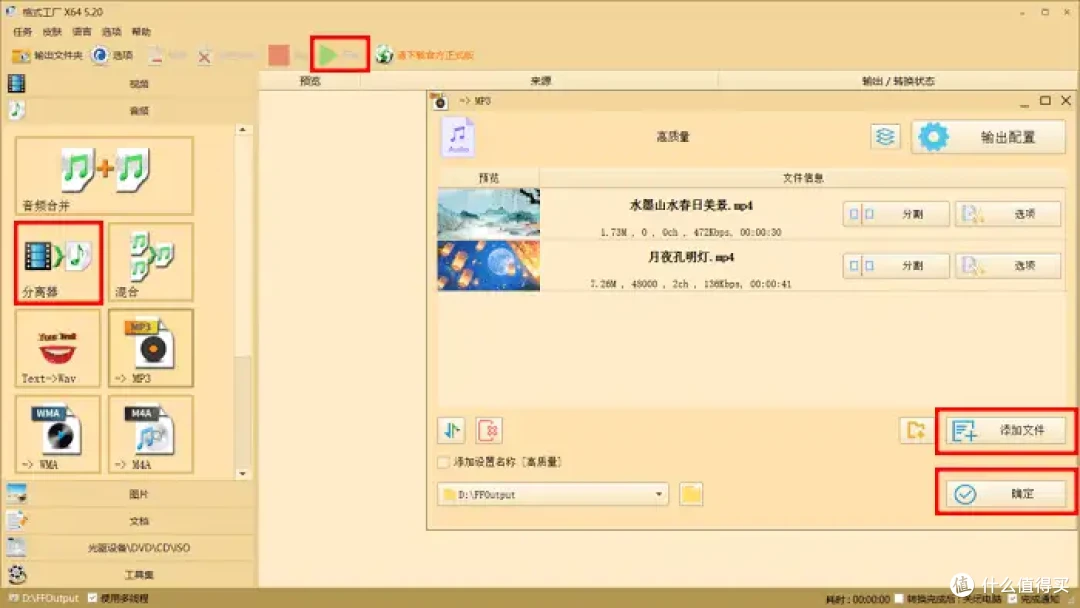1080x608 pixels.
Task: Select the 月夜孔明灯.mp4 thumbnail
Action: 488,265
